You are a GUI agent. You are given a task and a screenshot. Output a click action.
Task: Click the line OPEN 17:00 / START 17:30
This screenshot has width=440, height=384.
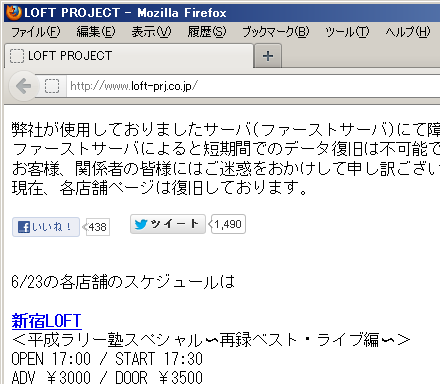pos(107,359)
